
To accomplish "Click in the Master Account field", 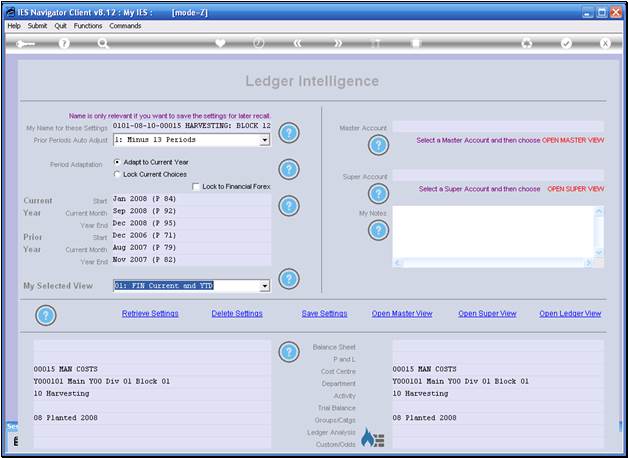I will coord(498,127).
